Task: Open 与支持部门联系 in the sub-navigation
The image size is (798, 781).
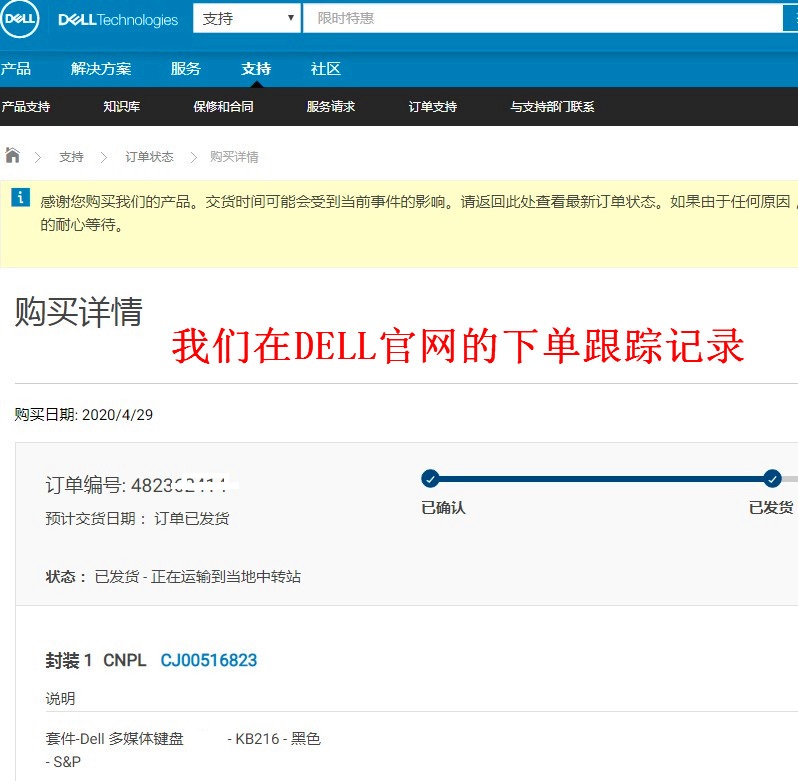Action: 552,106
